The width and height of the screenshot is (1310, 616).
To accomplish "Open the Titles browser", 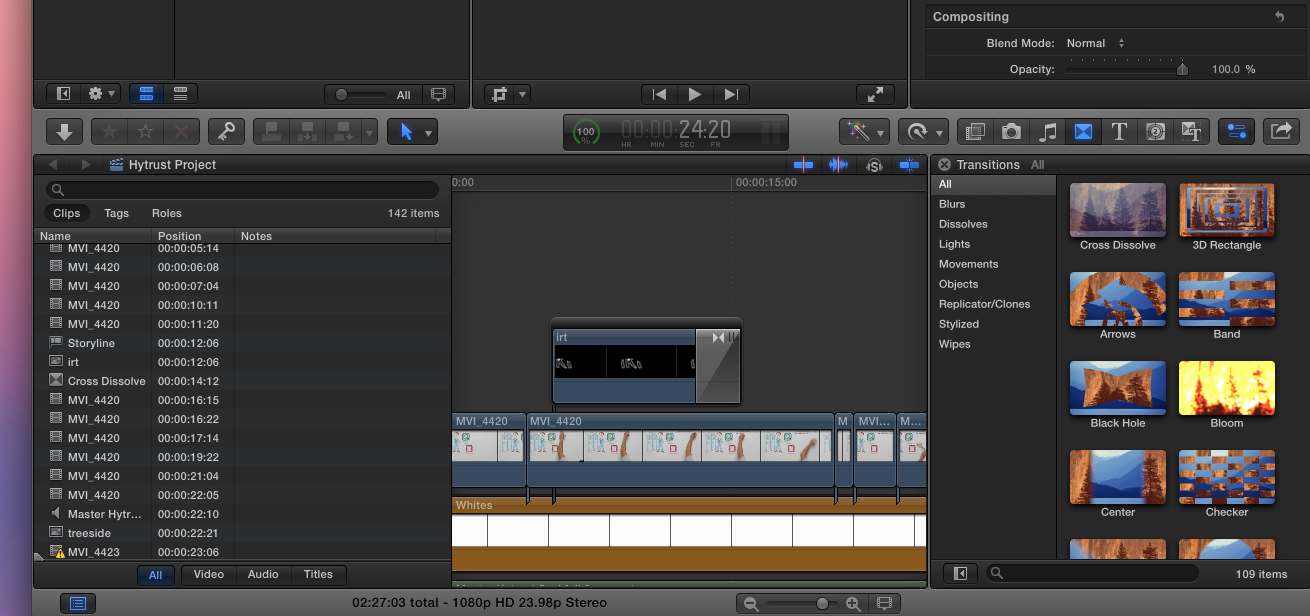I will 1119,131.
